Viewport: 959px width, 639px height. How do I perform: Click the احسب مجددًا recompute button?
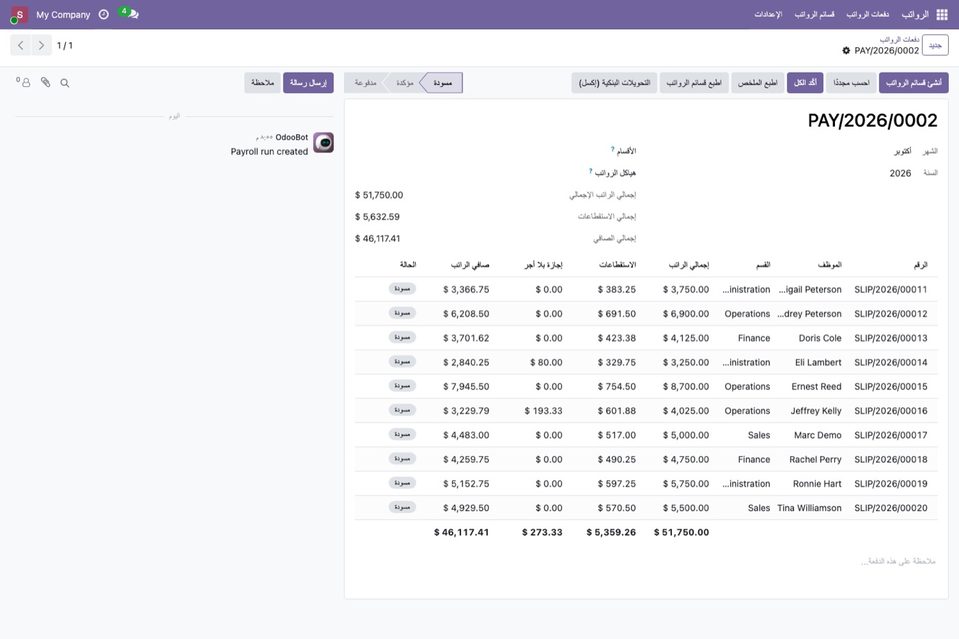coord(851,83)
